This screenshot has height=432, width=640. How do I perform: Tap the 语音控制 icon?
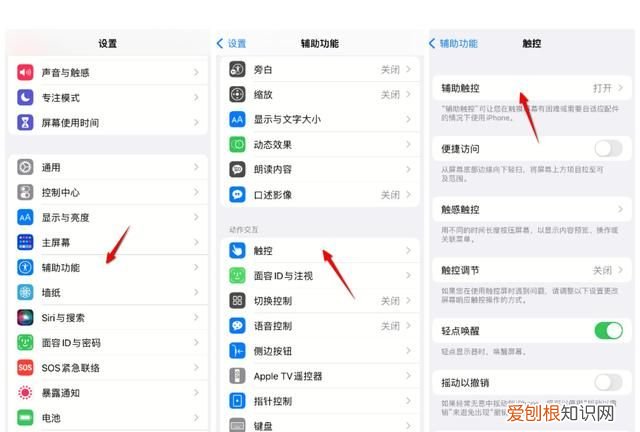click(x=237, y=326)
